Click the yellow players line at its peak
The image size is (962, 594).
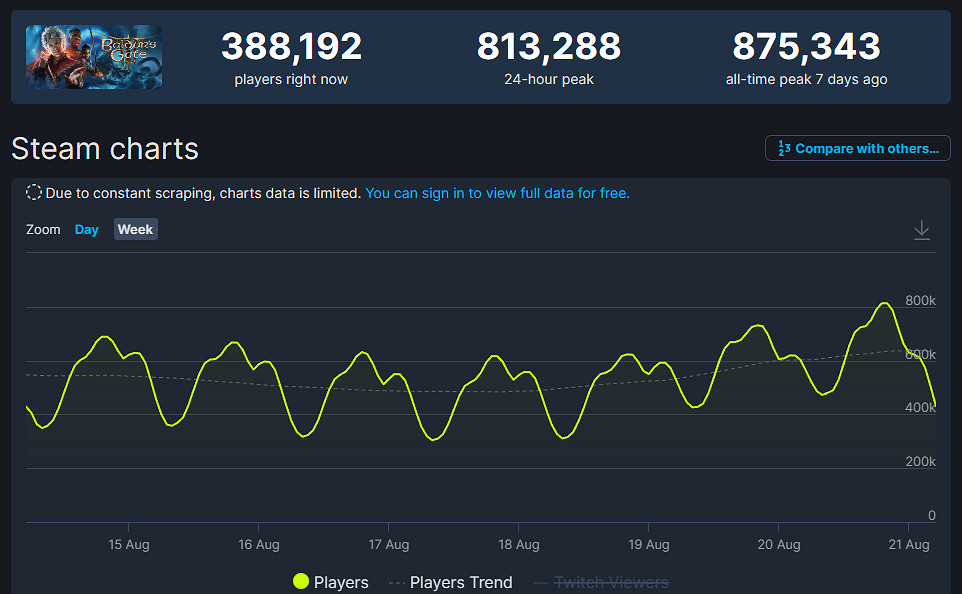tap(884, 303)
